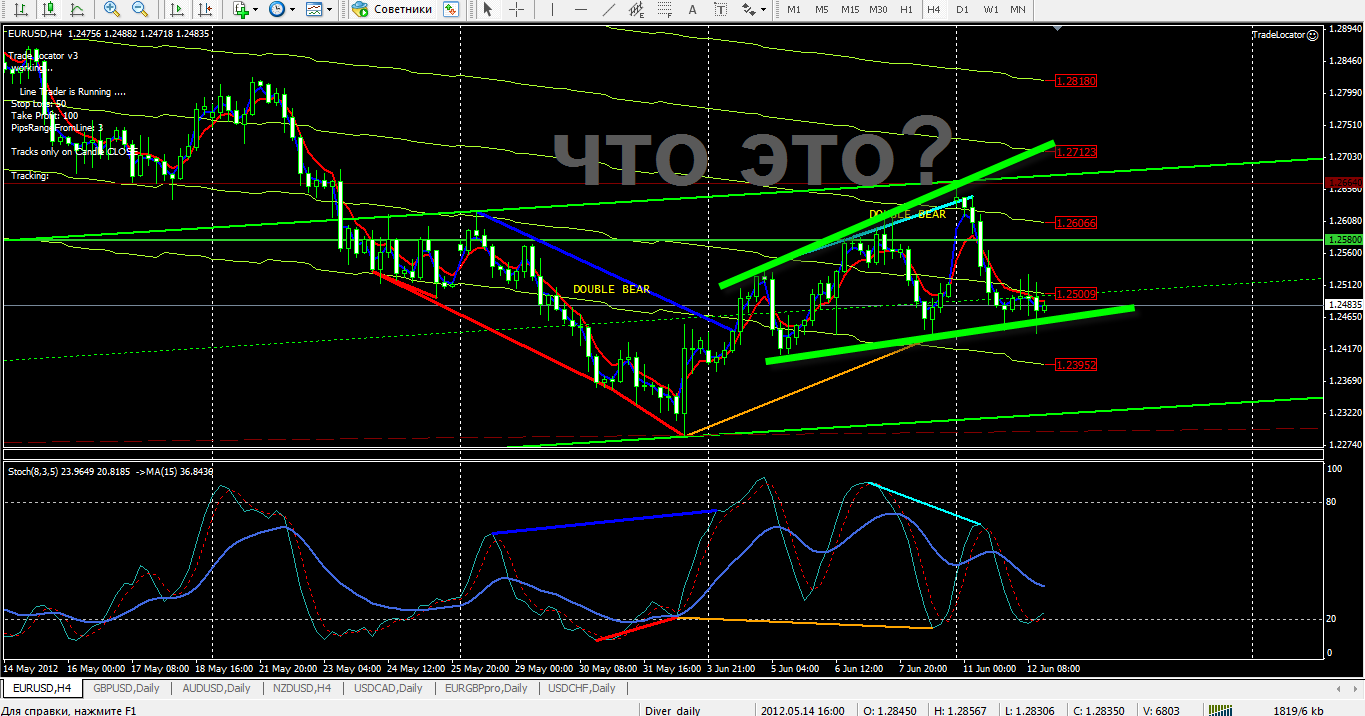Toggle chart auto scroll
Viewport: 1365px width, 716px height.
click(x=175, y=9)
